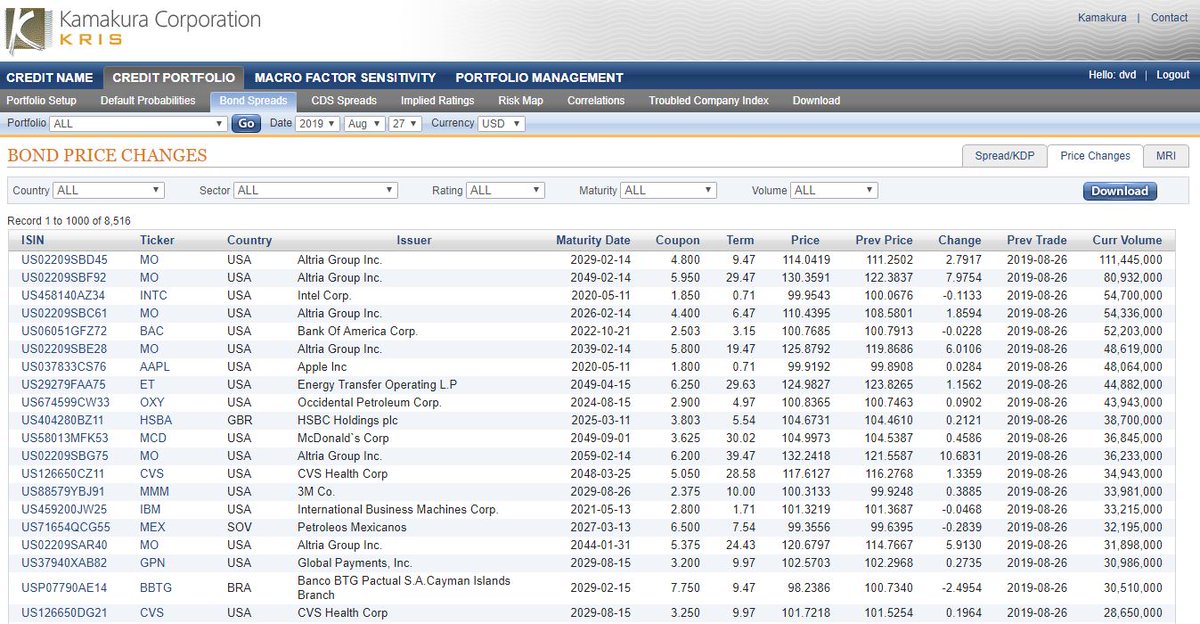Open the month dropdown showing Aug
The height and width of the screenshot is (624, 1200).
point(364,123)
